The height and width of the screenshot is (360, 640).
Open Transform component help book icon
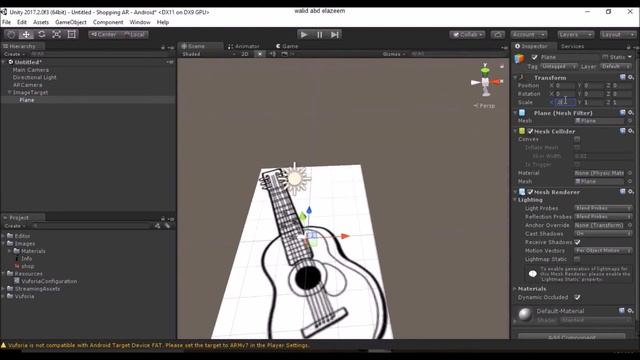[x=622, y=77]
